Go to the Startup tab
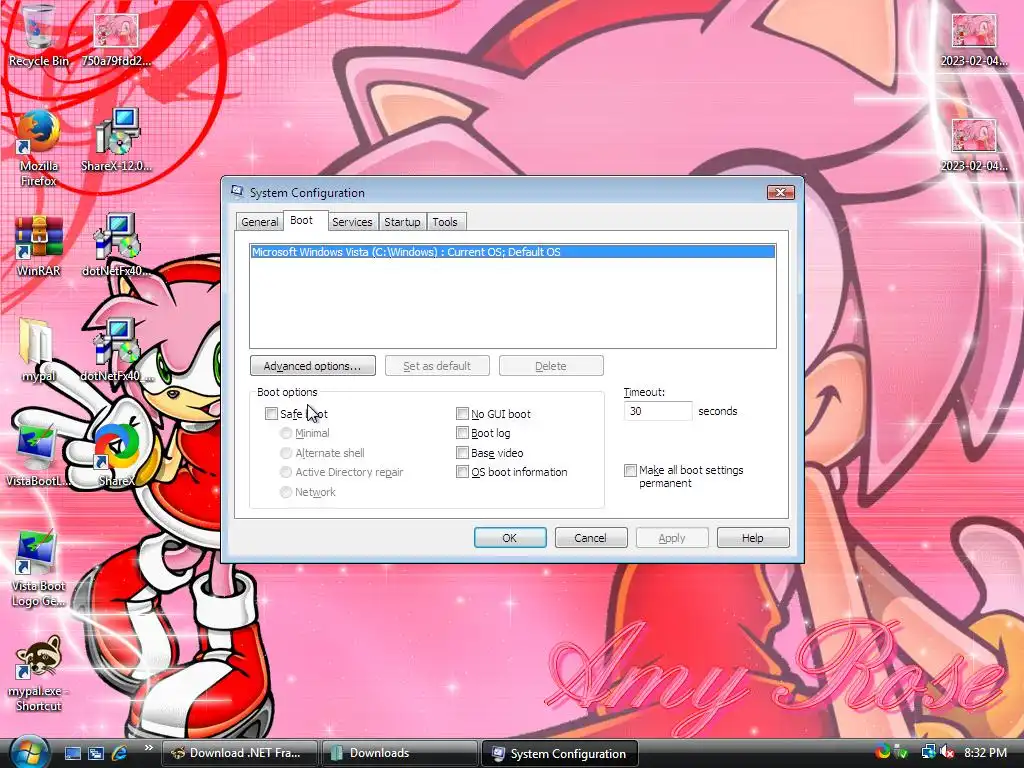 402,222
